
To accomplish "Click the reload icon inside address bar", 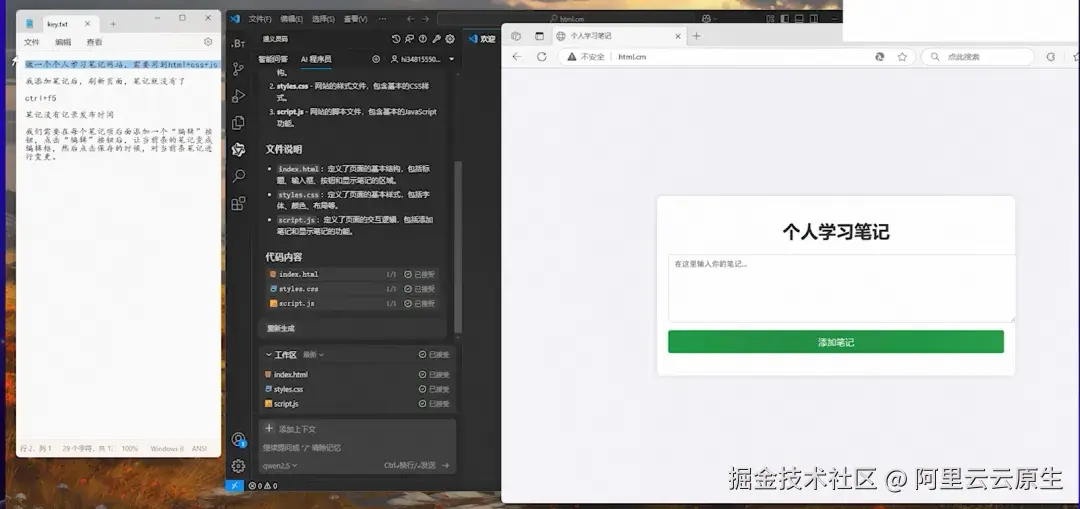I will pyautogui.click(x=880, y=56).
